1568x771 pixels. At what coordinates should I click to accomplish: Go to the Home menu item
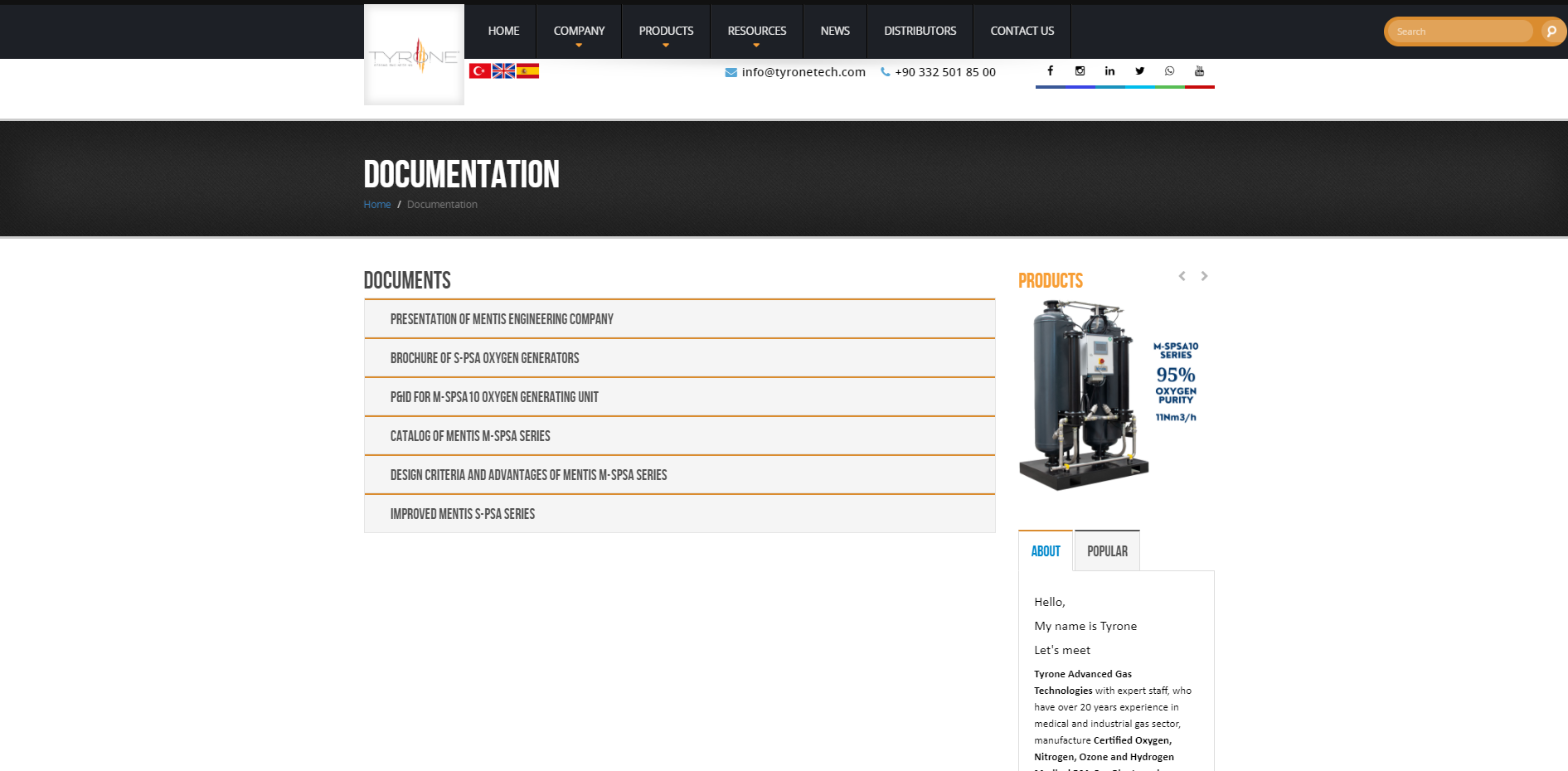[503, 32]
